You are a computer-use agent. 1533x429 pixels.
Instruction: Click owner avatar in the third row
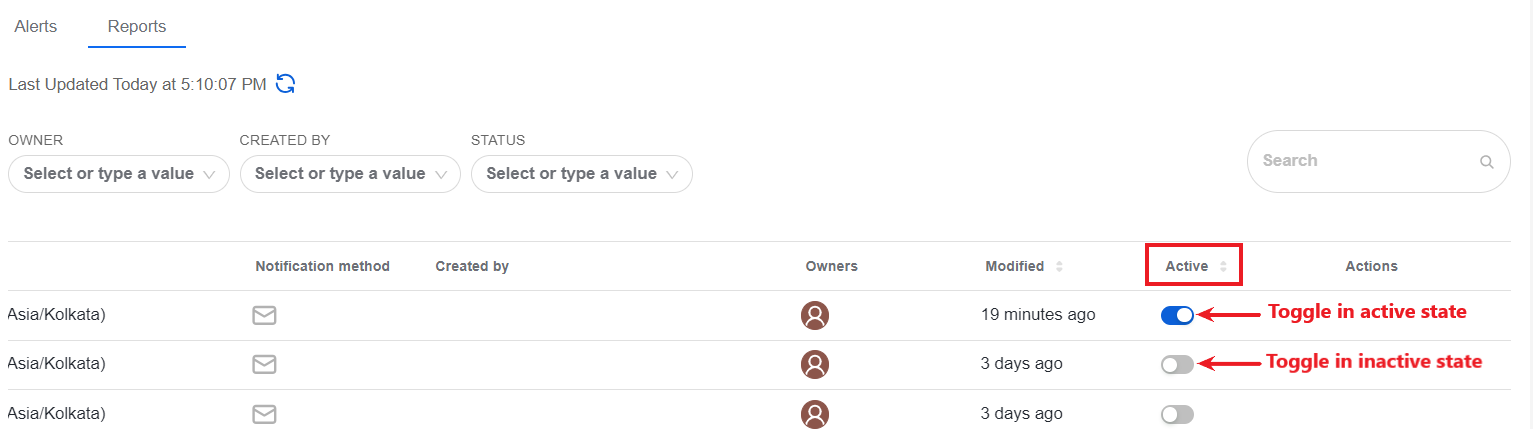pyautogui.click(x=815, y=414)
